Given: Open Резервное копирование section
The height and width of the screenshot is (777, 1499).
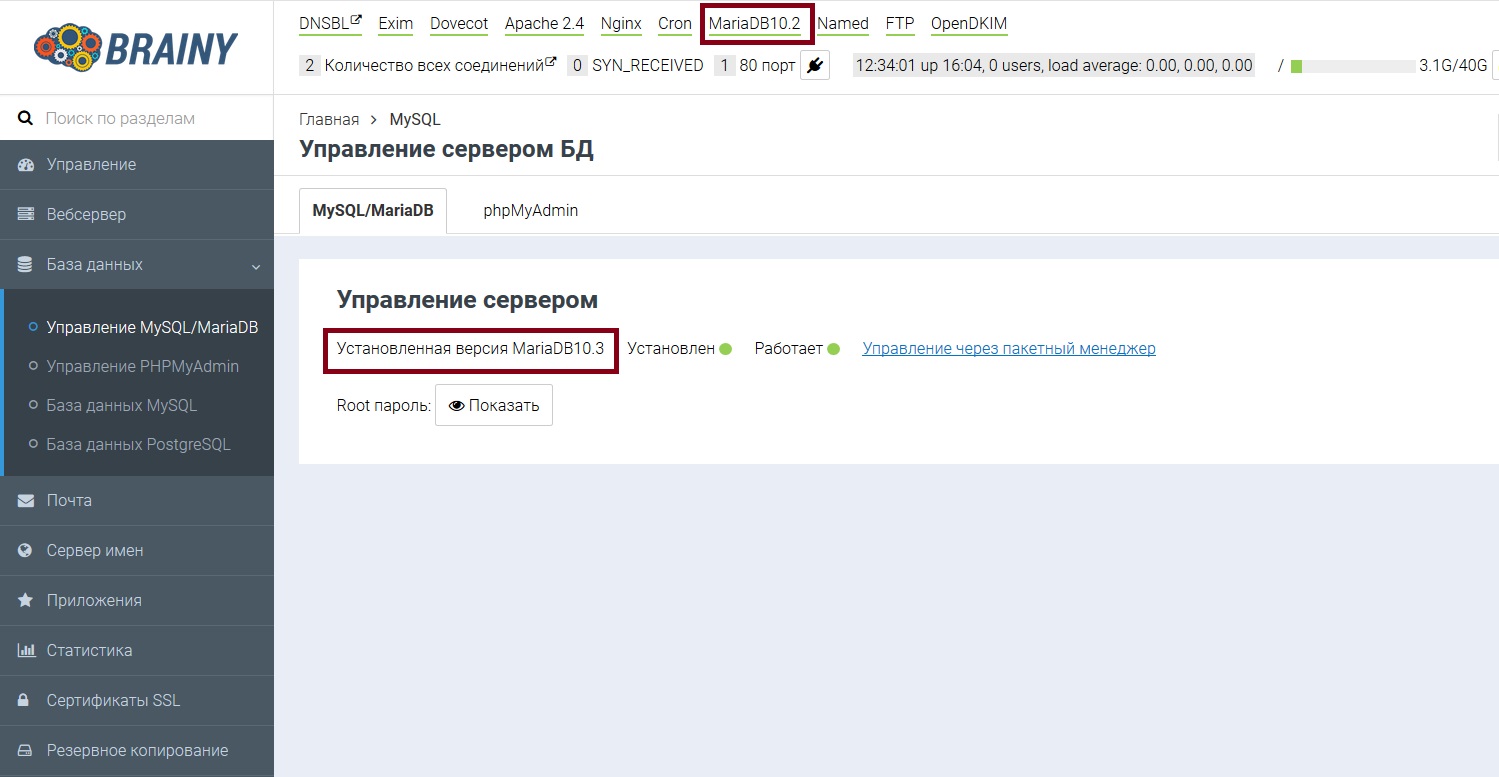Looking at the screenshot, I should pos(137,751).
